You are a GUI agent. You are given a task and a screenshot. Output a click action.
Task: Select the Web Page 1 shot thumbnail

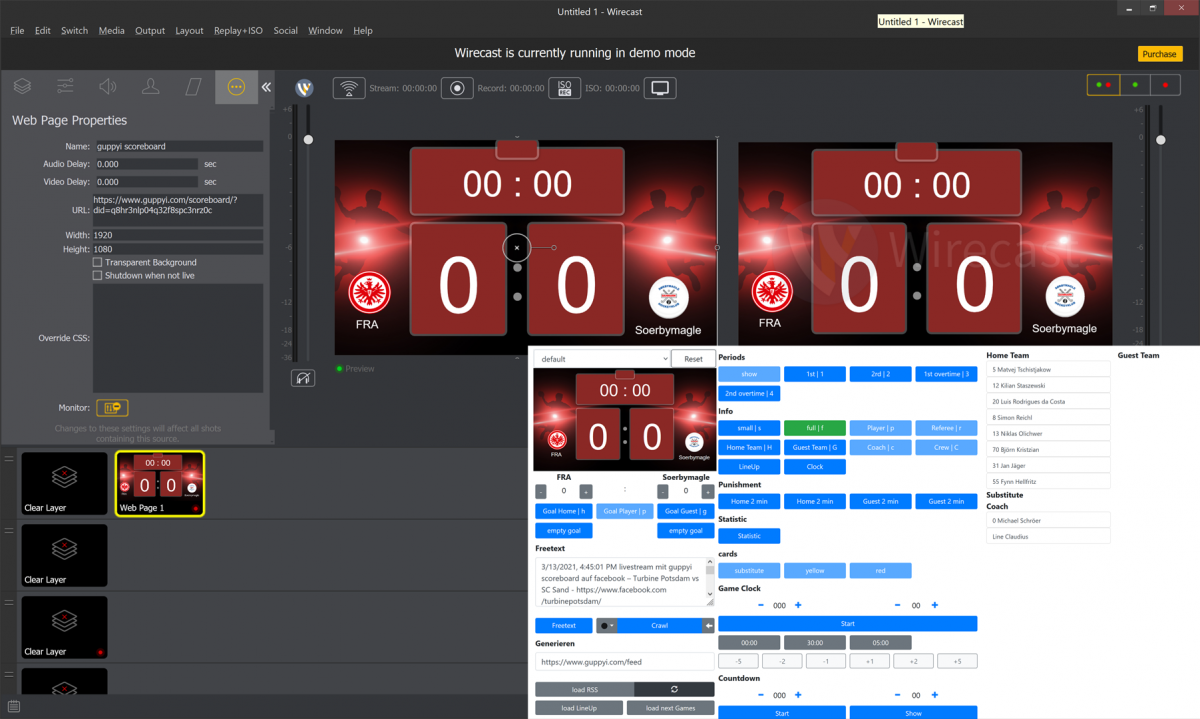(x=160, y=484)
